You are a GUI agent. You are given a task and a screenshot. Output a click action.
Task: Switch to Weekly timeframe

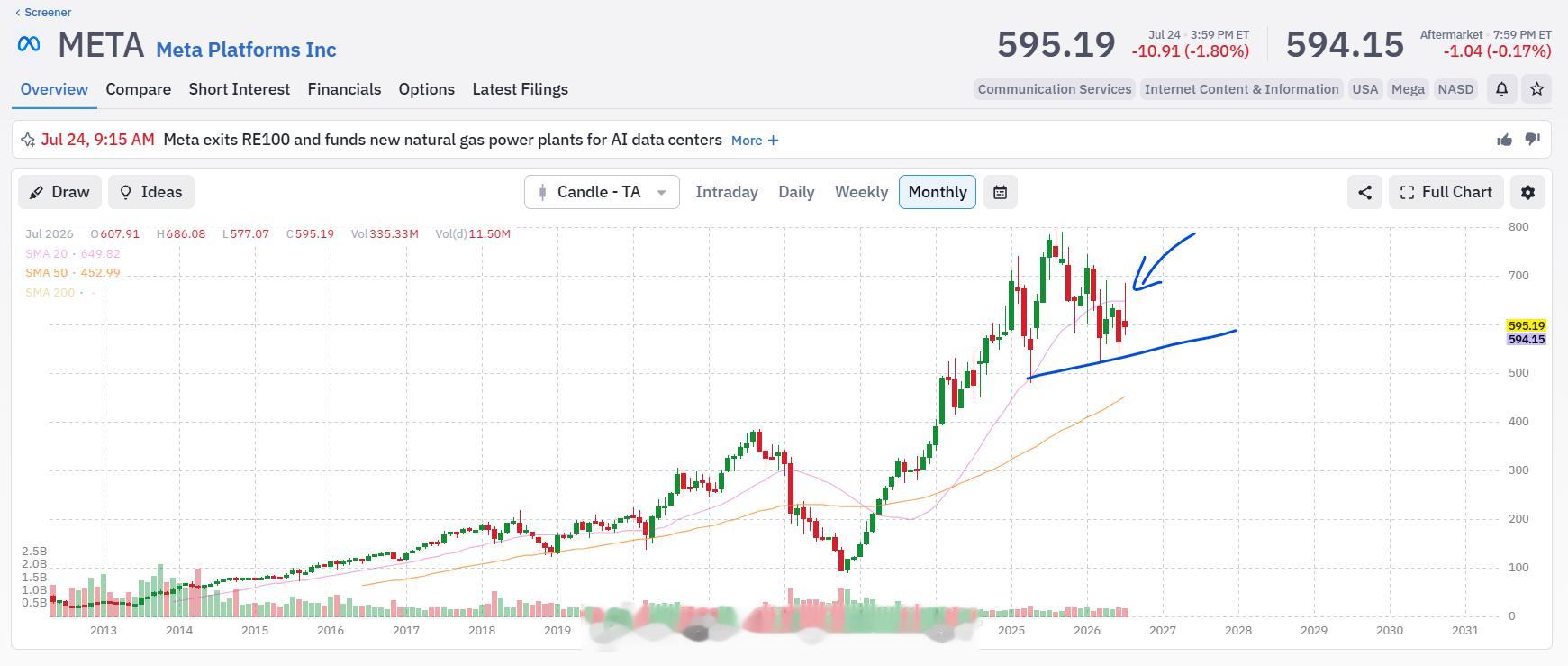coord(861,192)
